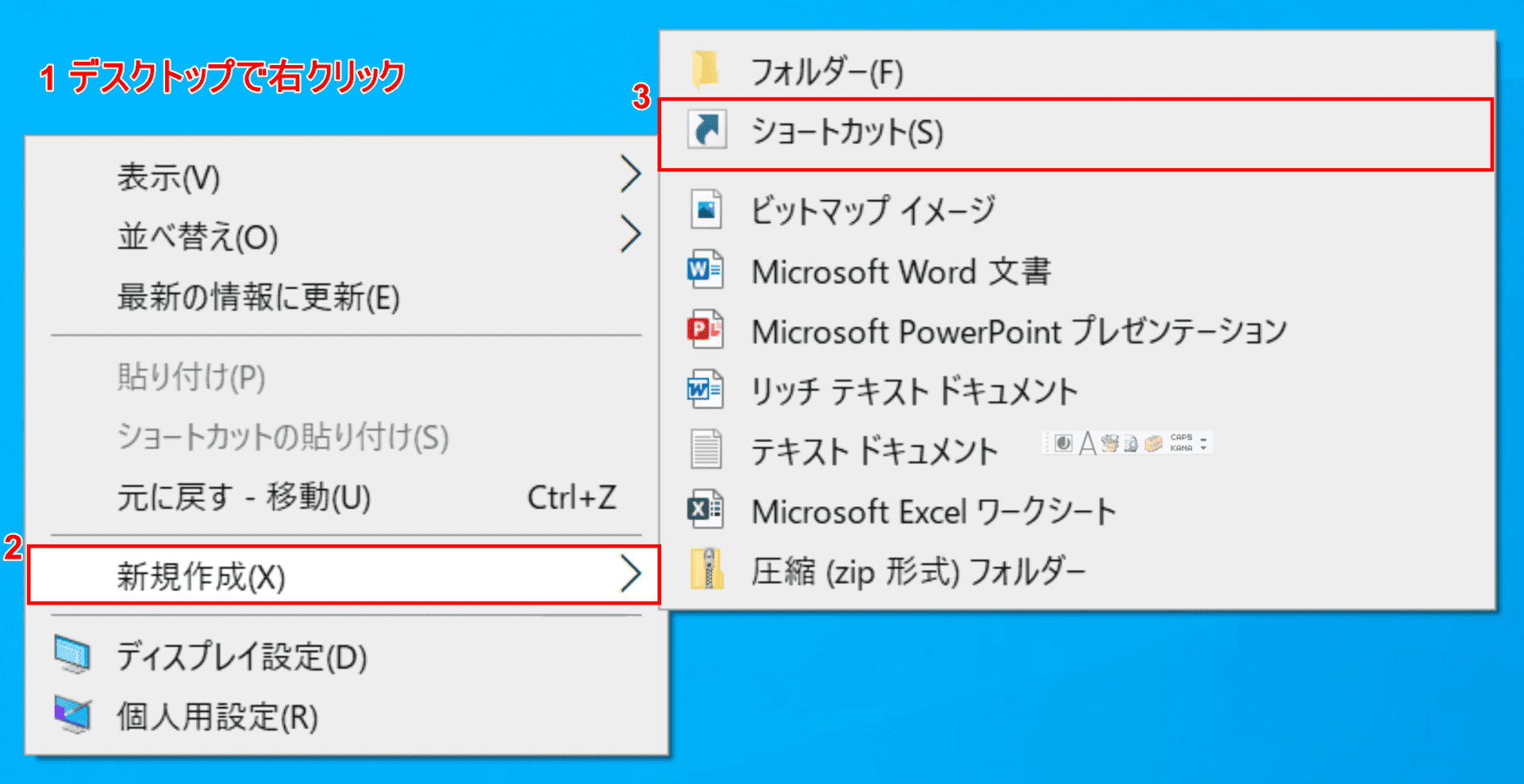This screenshot has height=784, width=1524.
Task: Click the Microsoft PowerPoint プレゼンテーション icon
Action: [x=706, y=329]
